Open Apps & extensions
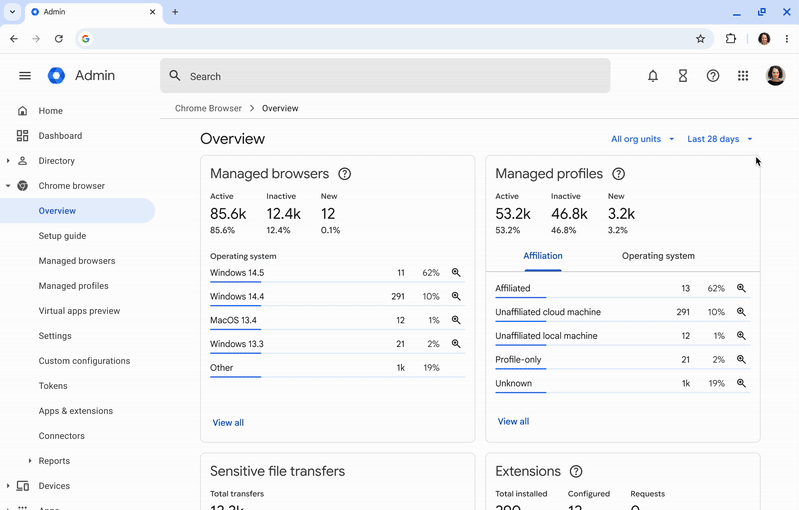Image resolution: width=799 pixels, height=510 pixels. point(75,411)
